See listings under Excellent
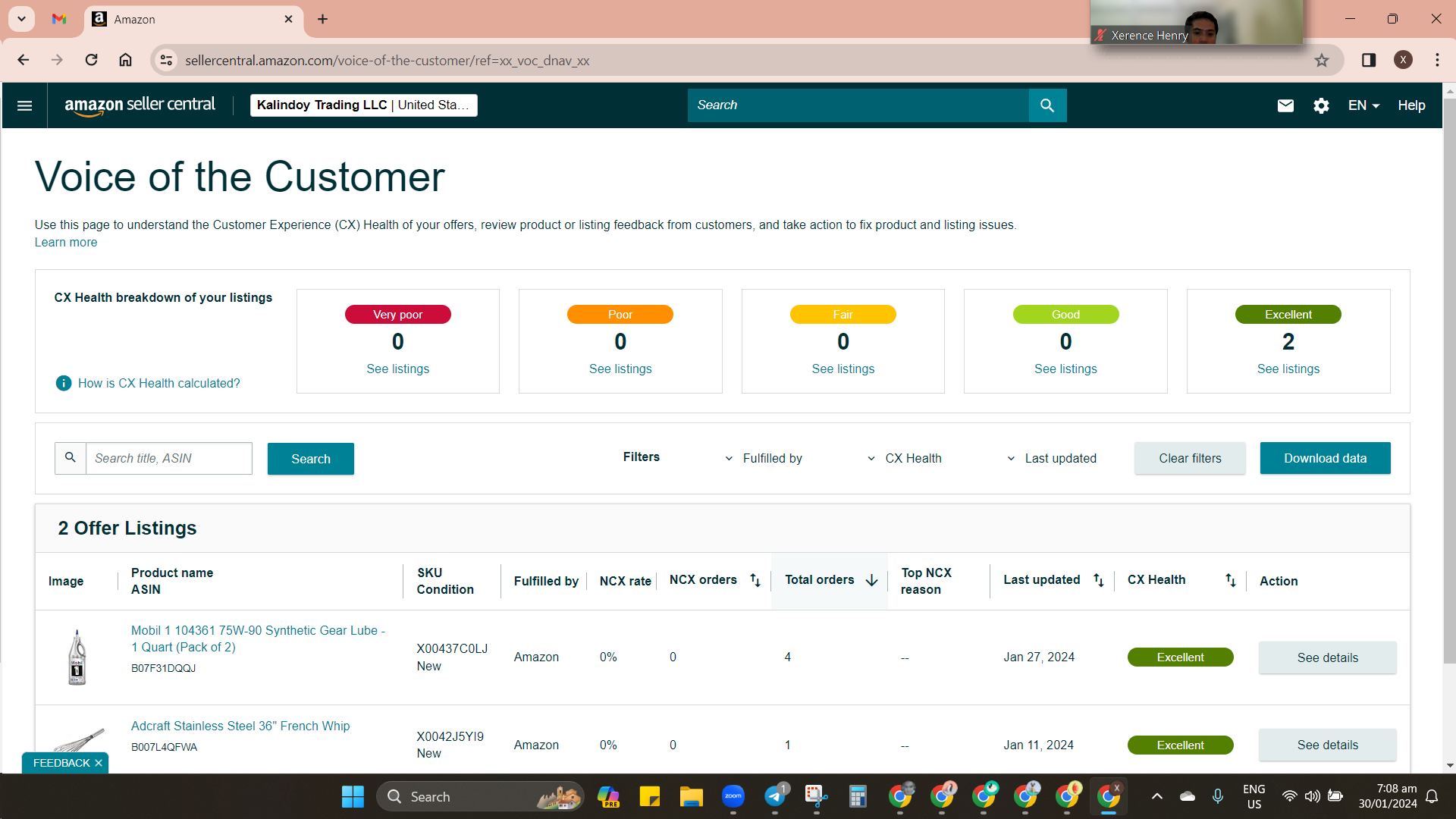The height and width of the screenshot is (819, 1456). [1288, 369]
